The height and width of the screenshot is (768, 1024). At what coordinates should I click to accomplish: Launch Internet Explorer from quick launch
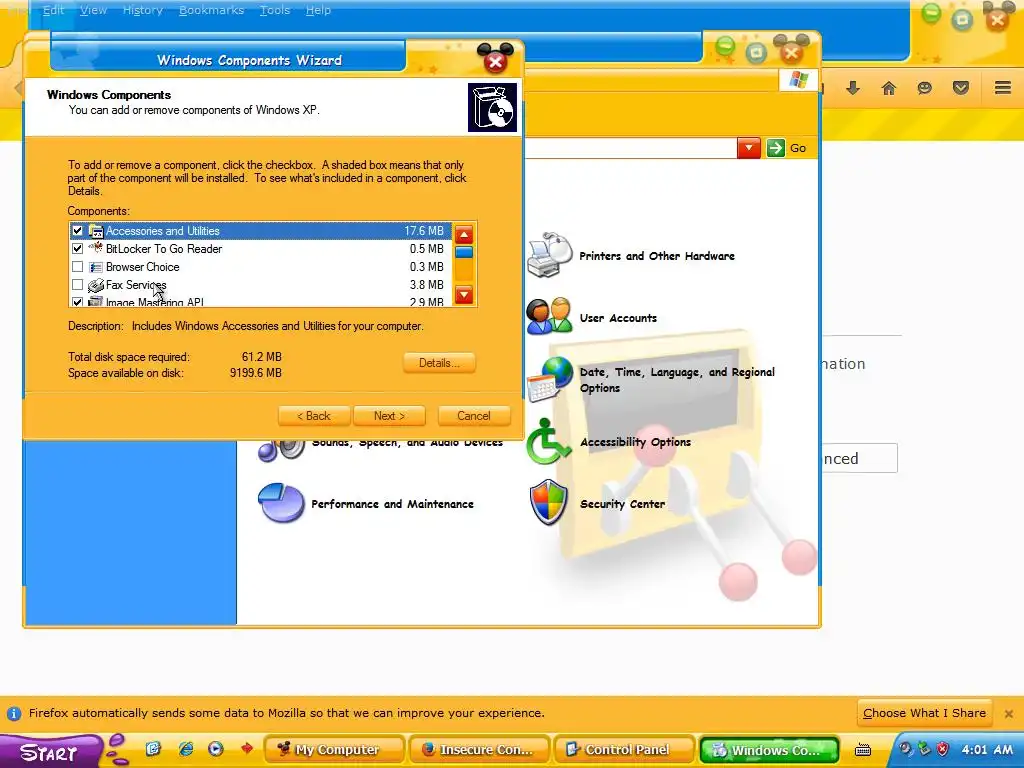185,749
